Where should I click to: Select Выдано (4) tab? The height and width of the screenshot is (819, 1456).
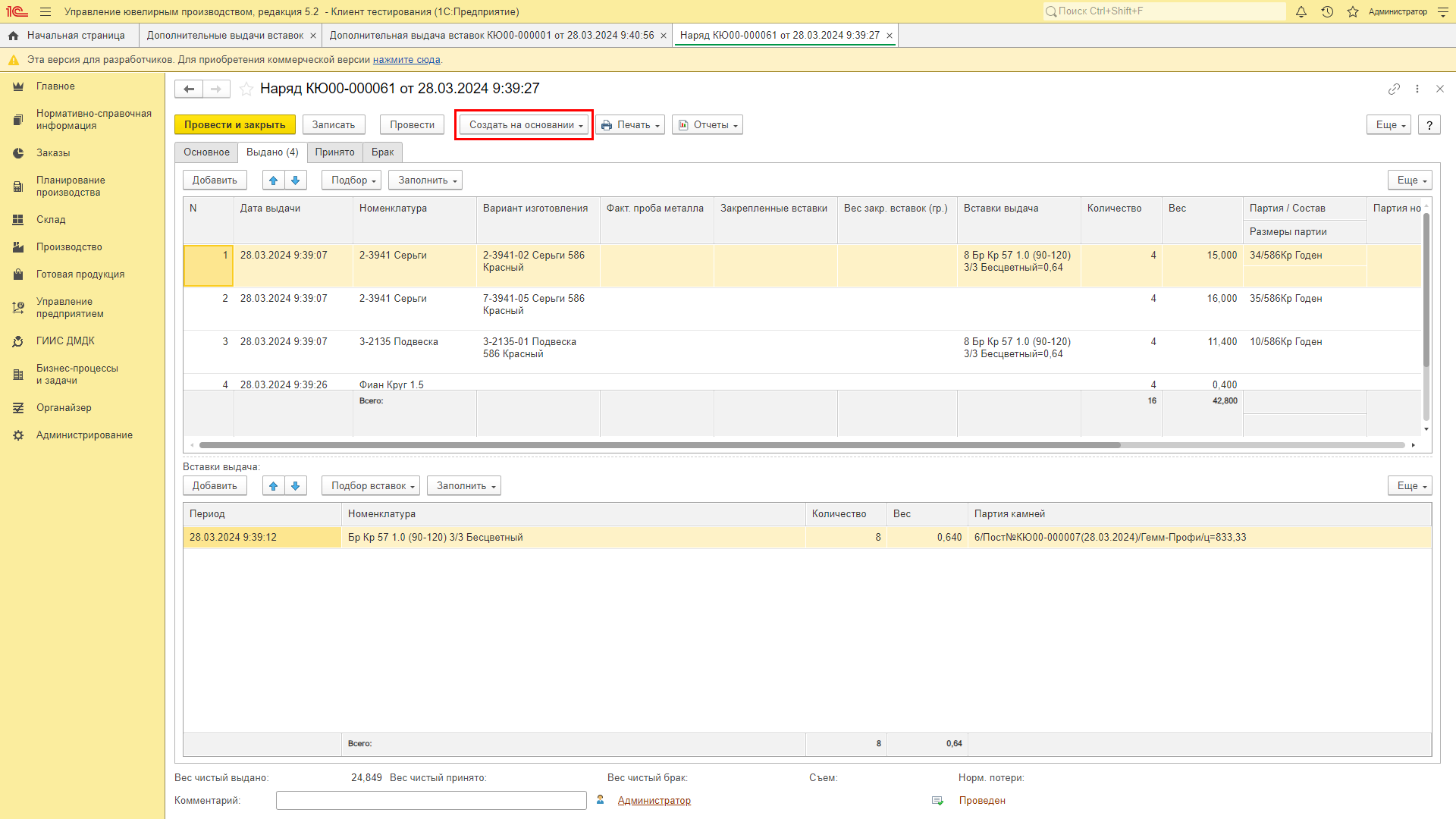click(x=272, y=152)
